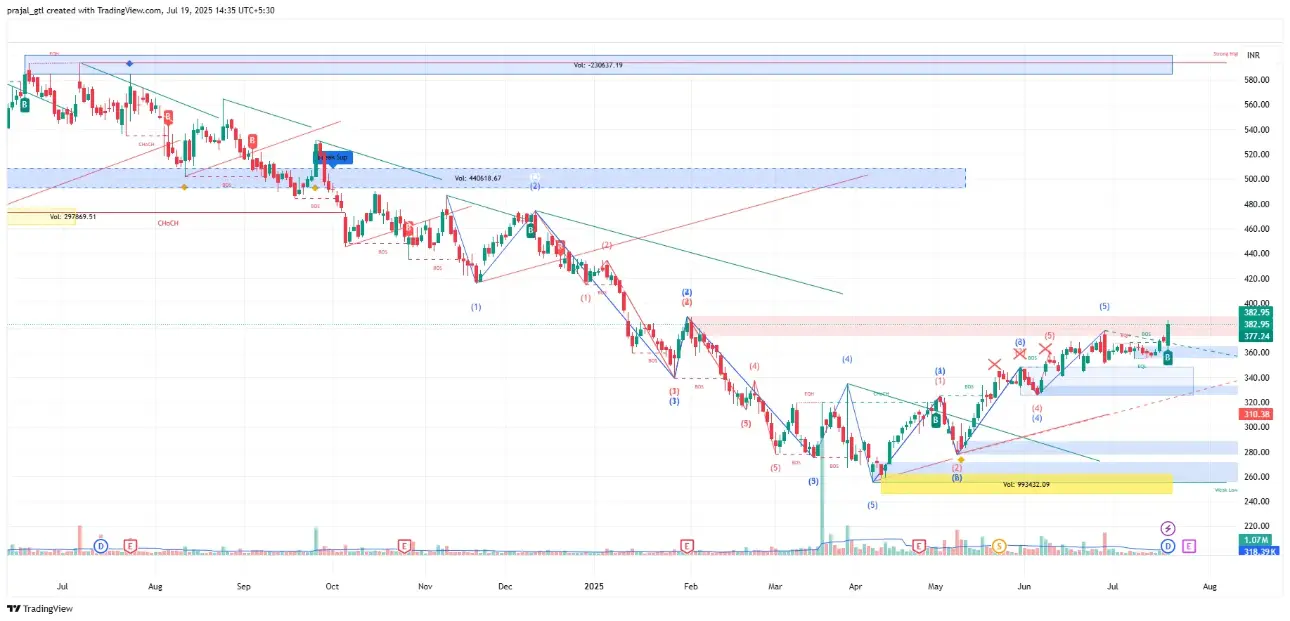Select the 'Vol: 297869.51' yellow label
This screenshot has height=621, width=1290.
click(73, 216)
